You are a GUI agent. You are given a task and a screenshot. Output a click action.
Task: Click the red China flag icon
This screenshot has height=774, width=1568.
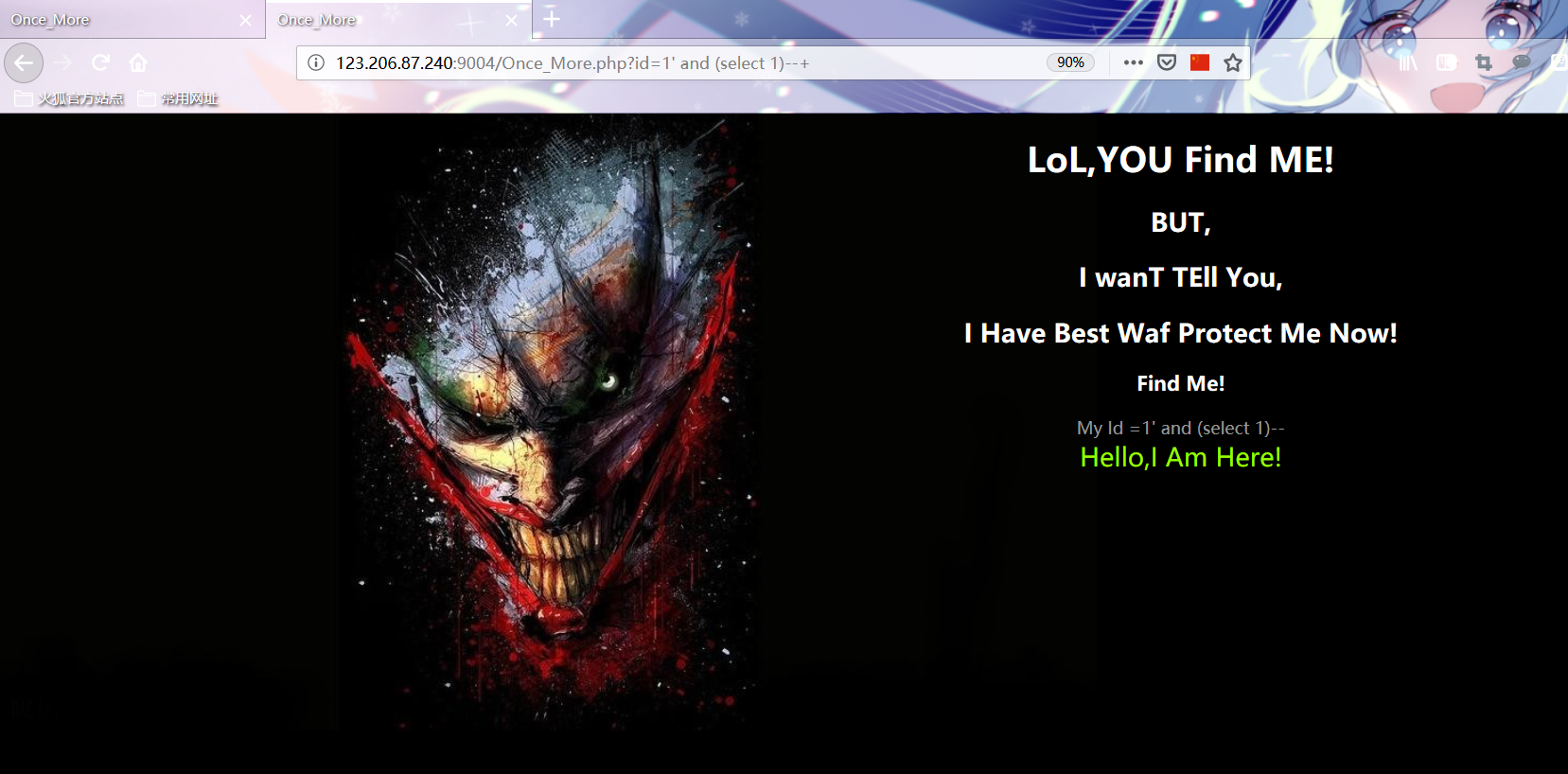(1200, 62)
